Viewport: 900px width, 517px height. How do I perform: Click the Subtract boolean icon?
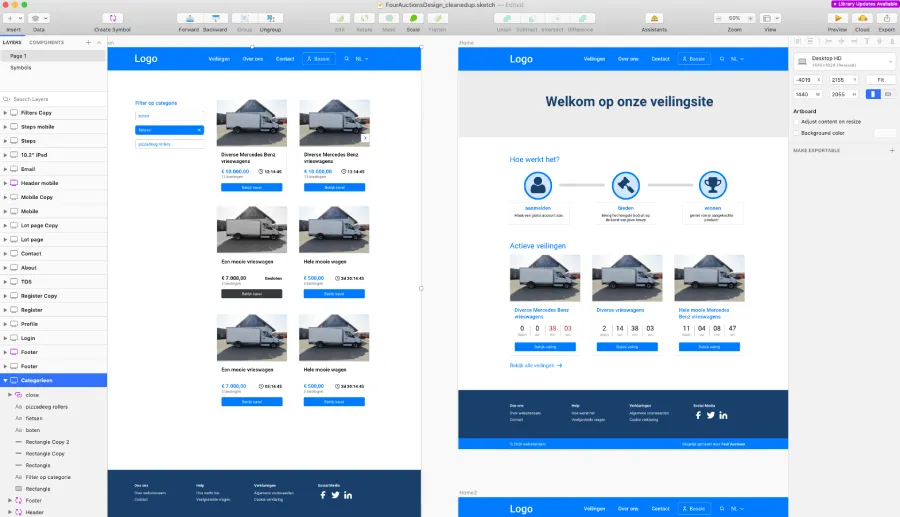click(x=532, y=18)
